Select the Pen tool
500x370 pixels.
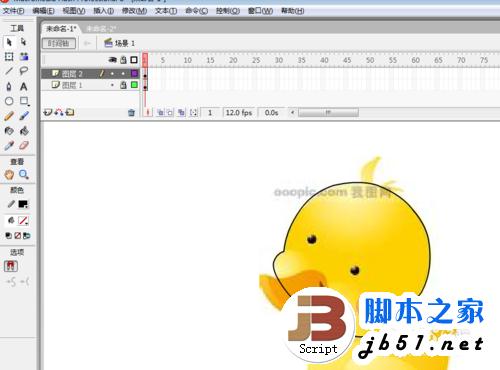click(x=9, y=86)
